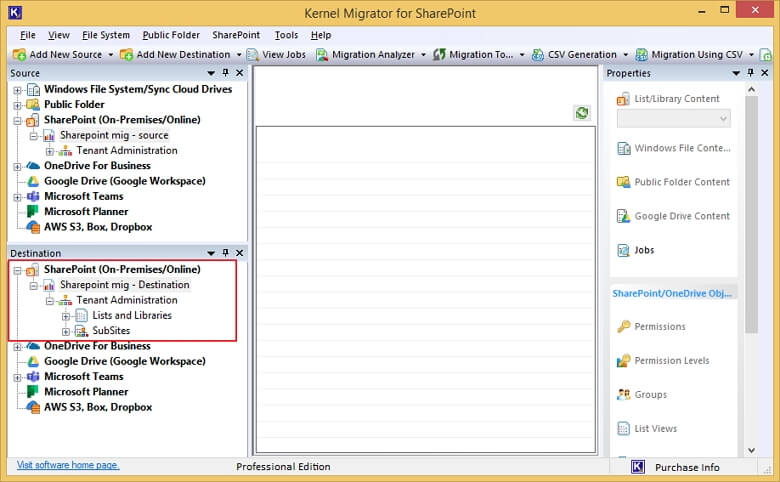Click Public Folder icon in Source tree
Viewport: 780px width, 482px height.
click(x=33, y=104)
